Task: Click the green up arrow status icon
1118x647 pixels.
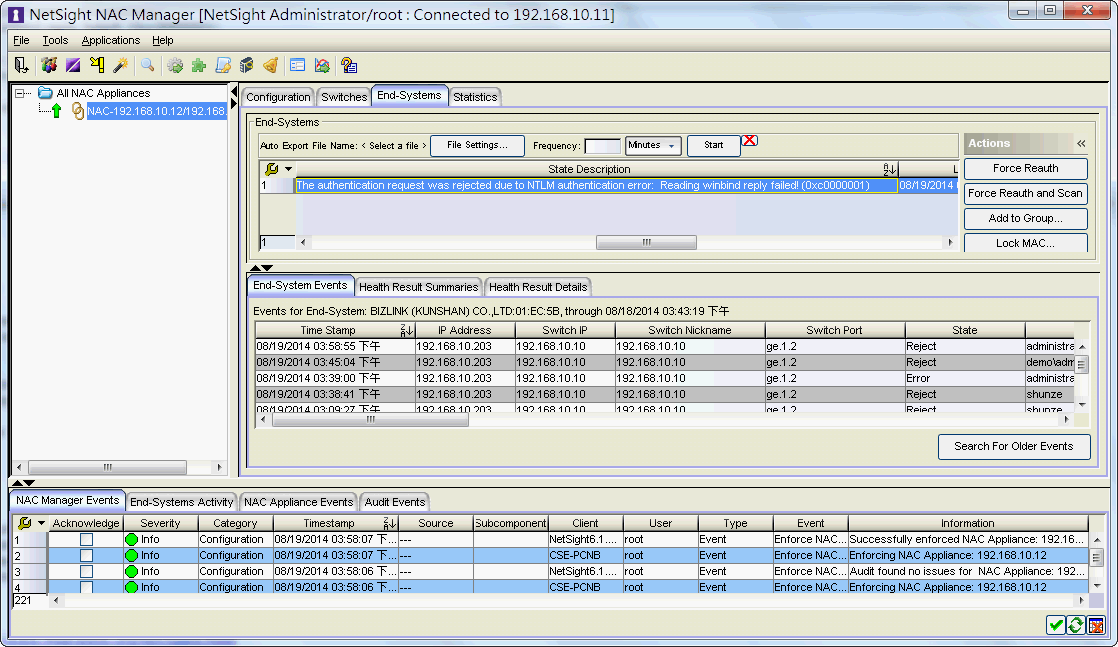Action: click(56, 111)
